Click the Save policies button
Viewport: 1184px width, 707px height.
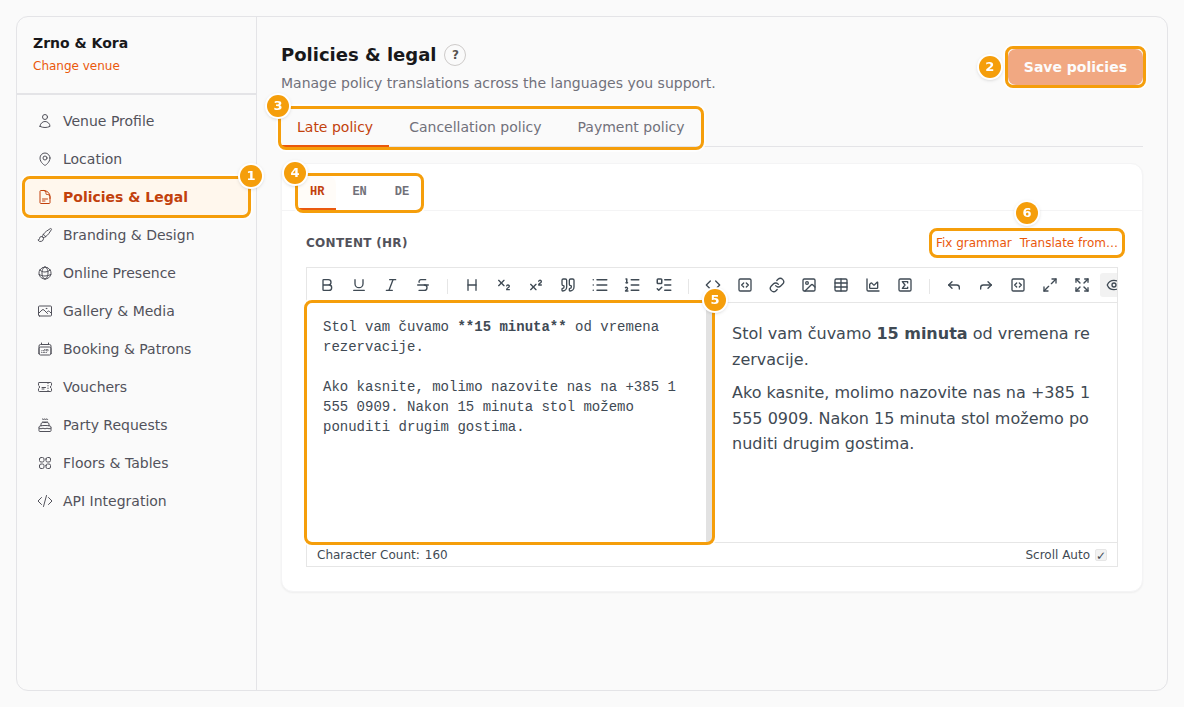[1075, 66]
